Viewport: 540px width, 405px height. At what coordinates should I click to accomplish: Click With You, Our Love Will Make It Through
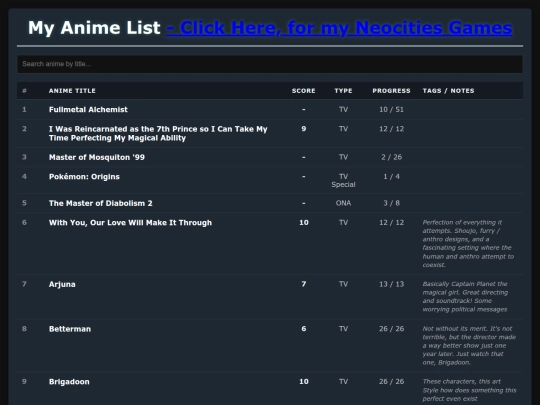click(x=130, y=222)
